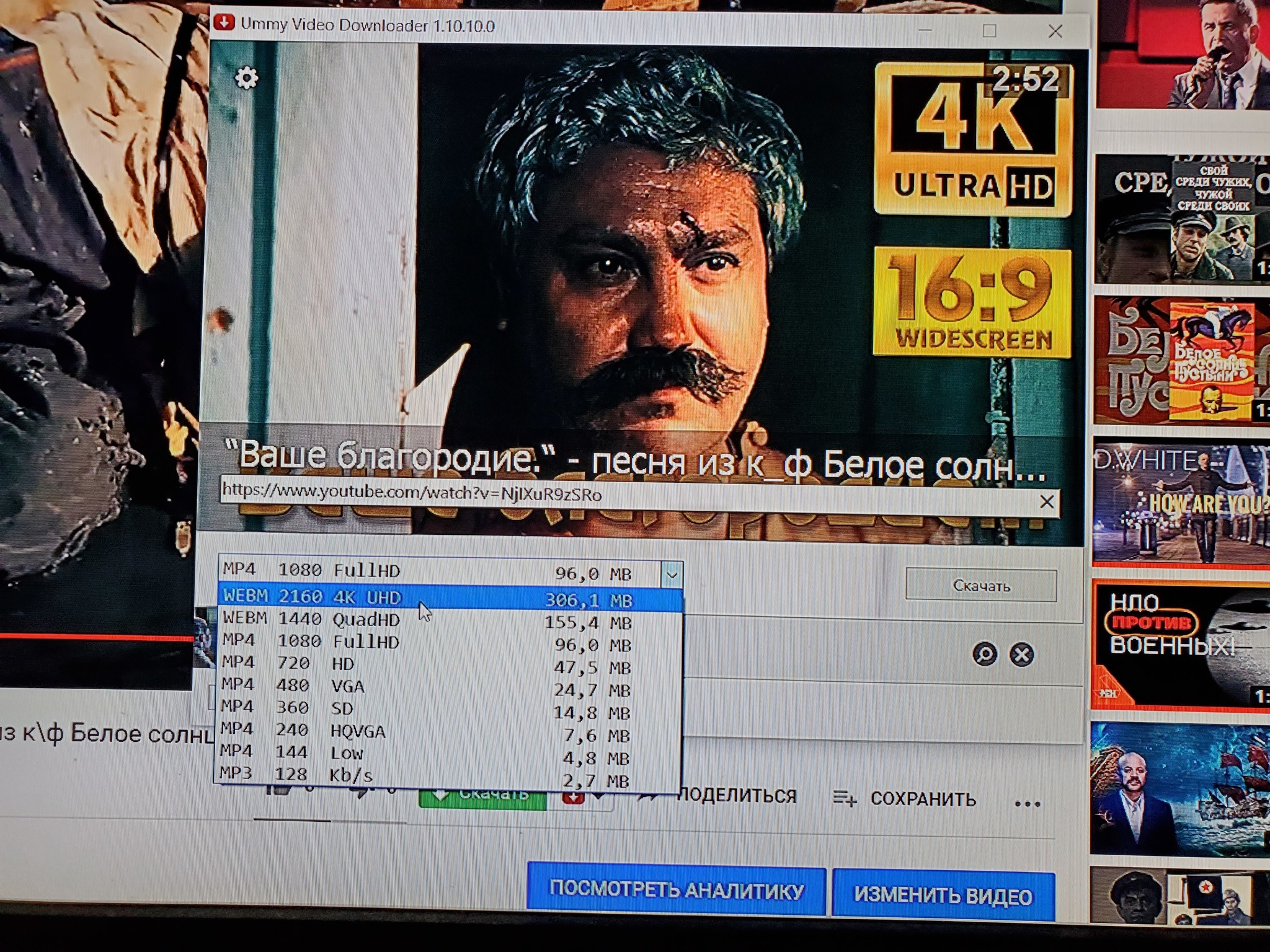Click the red Ummy download icon below list
The width and height of the screenshot is (1270, 952).
click(x=573, y=798)
